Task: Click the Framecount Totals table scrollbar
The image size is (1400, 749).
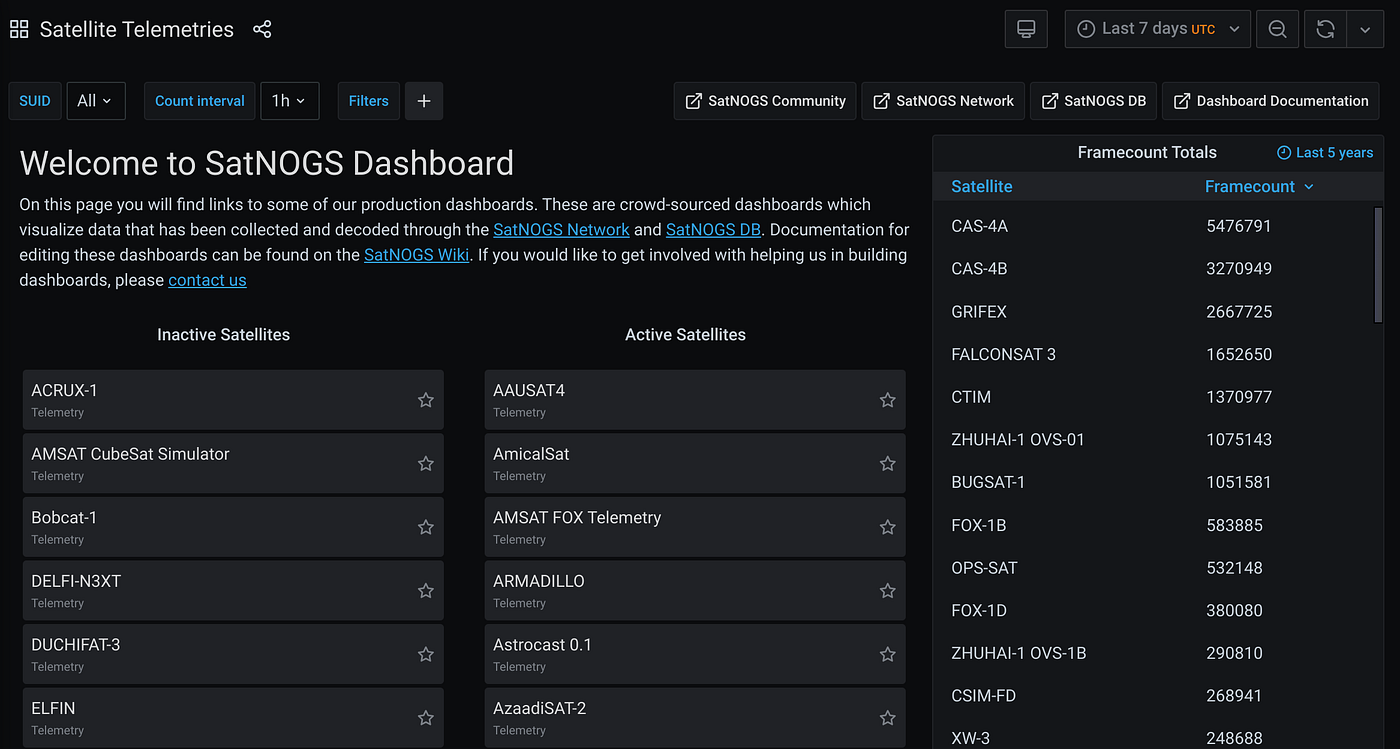Action: click(1379, 265)
